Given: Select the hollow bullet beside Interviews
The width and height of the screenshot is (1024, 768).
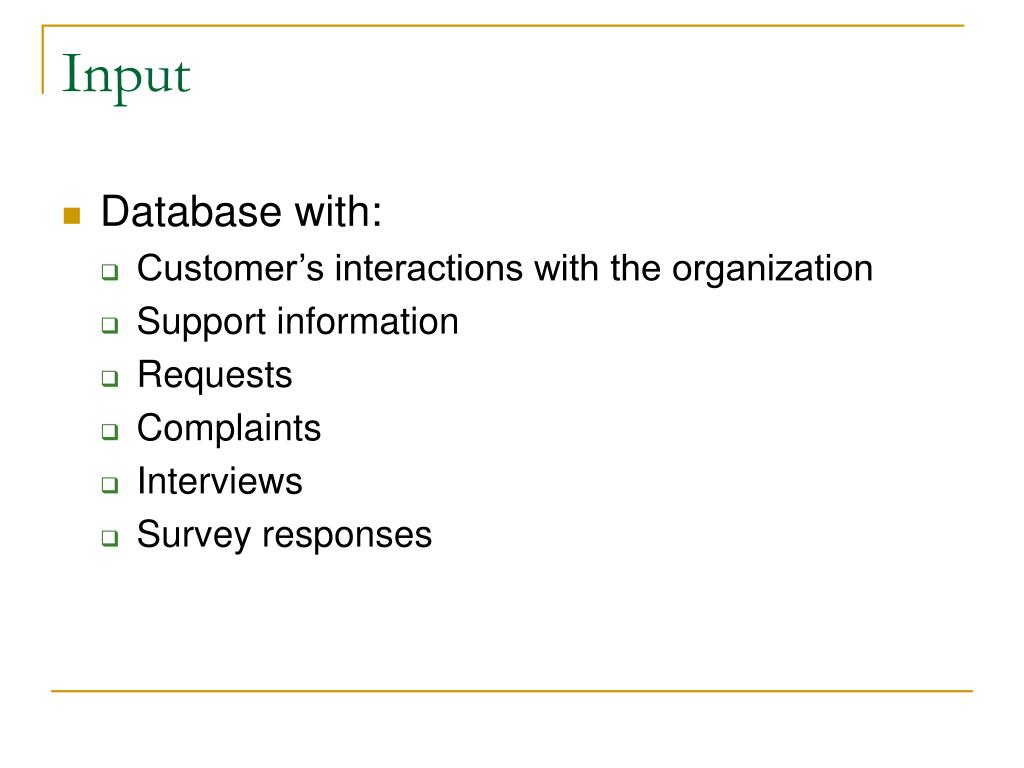Looking at the screenshot, I should [x=110, y=485].
